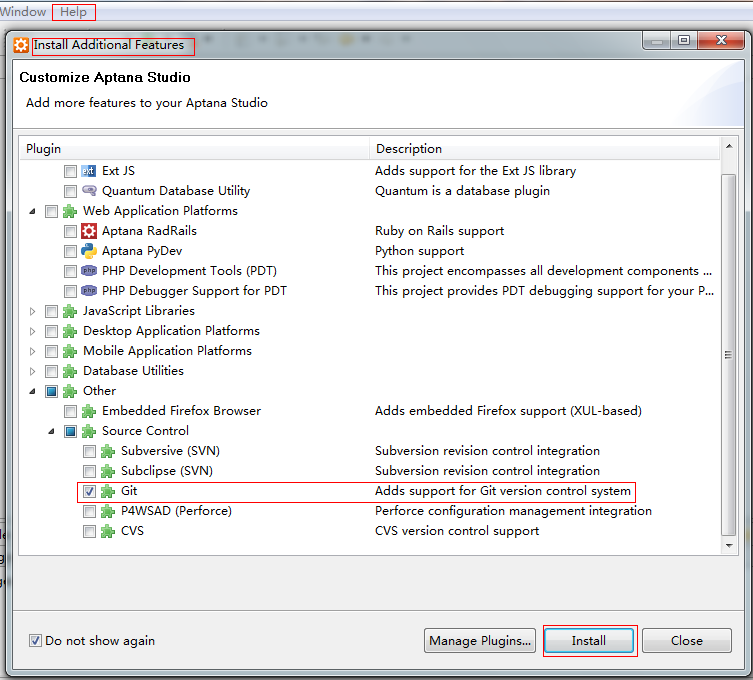
Task: Tick the CVS checkbox
Action: [89, 532]
